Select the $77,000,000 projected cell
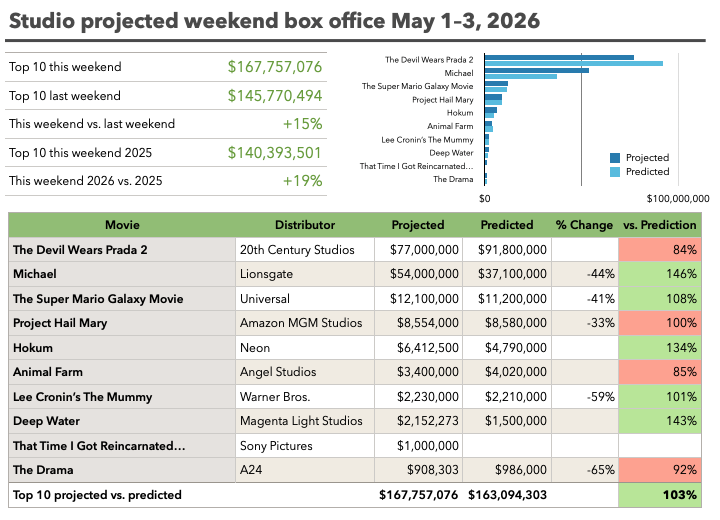The image size is (720, 520). pos(419,250)
